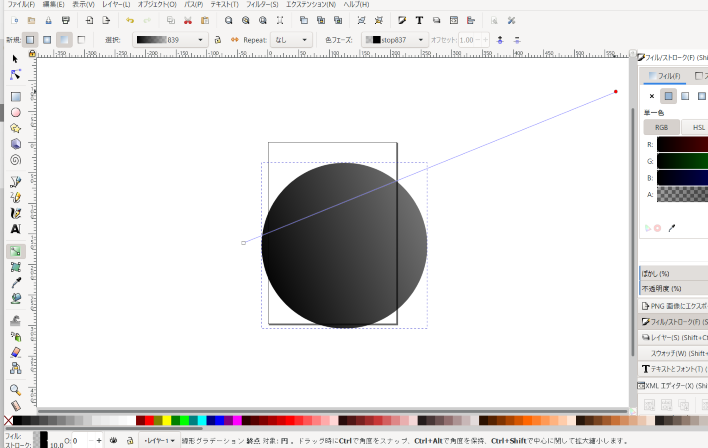This screenshot has width=708, height=448.
Task: Choose linear gradient fill in panel
Action: click(685, 96)
